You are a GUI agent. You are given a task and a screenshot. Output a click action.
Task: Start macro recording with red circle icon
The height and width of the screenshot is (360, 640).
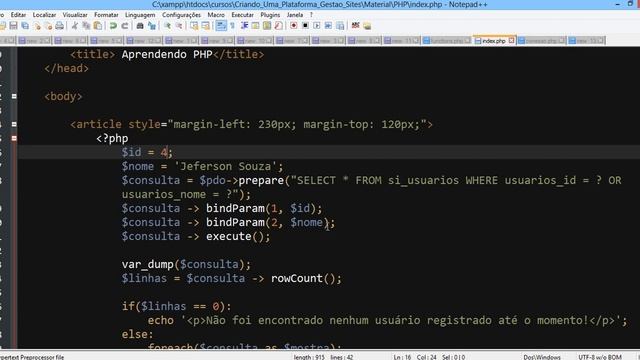point(293,26)
